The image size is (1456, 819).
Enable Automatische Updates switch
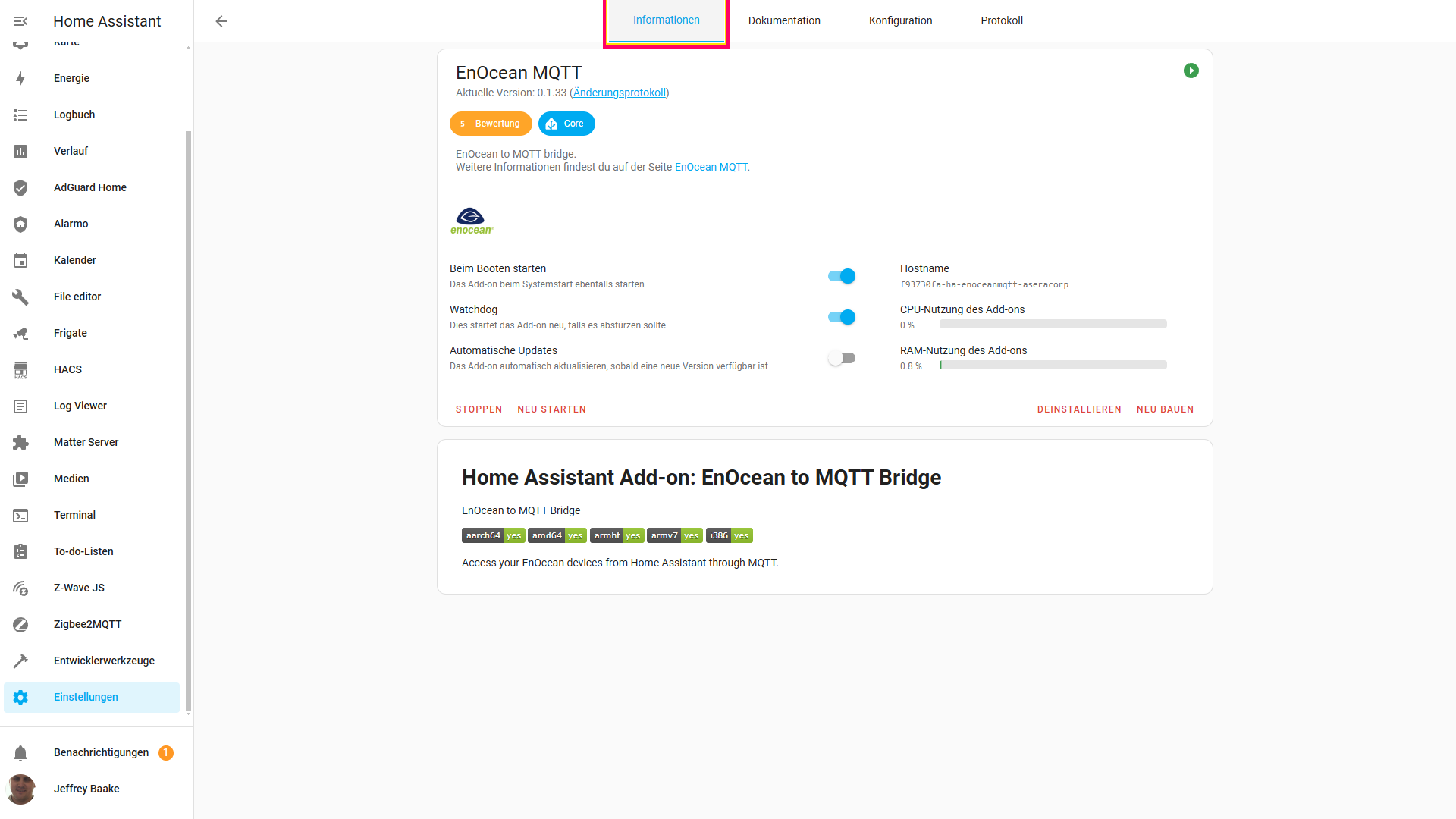click(x=842, y=358)
